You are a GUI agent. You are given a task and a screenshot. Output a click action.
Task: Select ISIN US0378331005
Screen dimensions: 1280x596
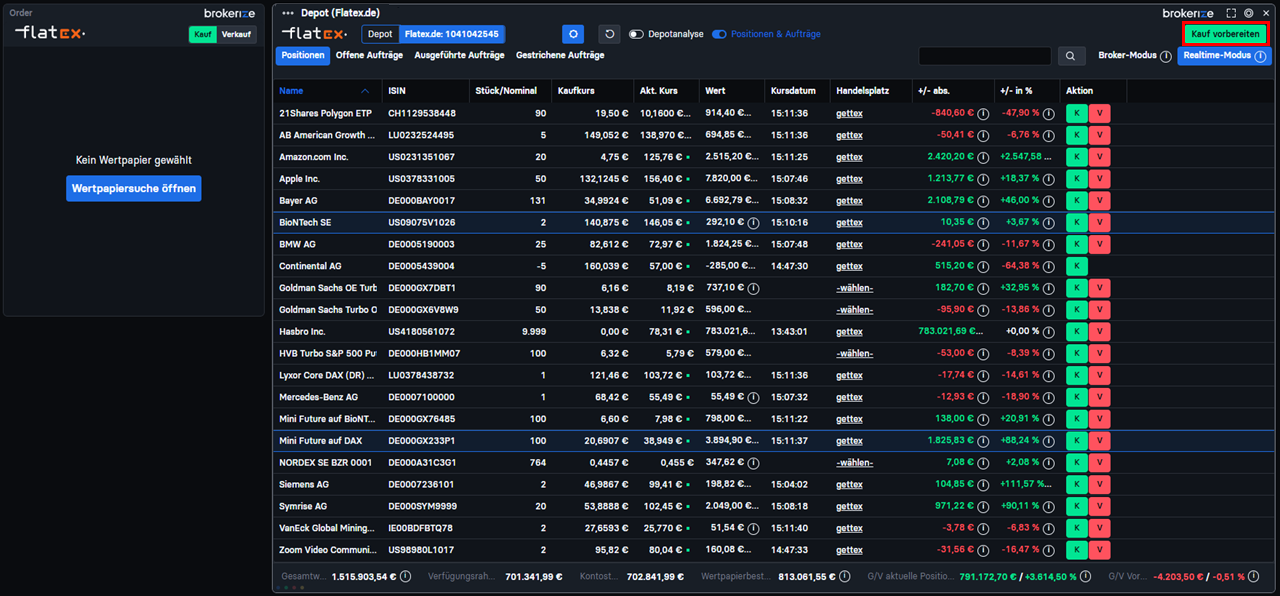421,178
